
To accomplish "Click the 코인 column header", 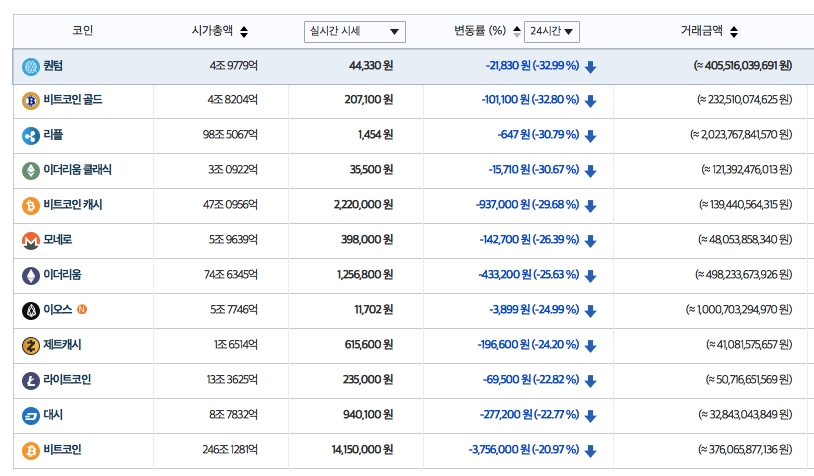I will pyautogui.click(x=83, y=31).
